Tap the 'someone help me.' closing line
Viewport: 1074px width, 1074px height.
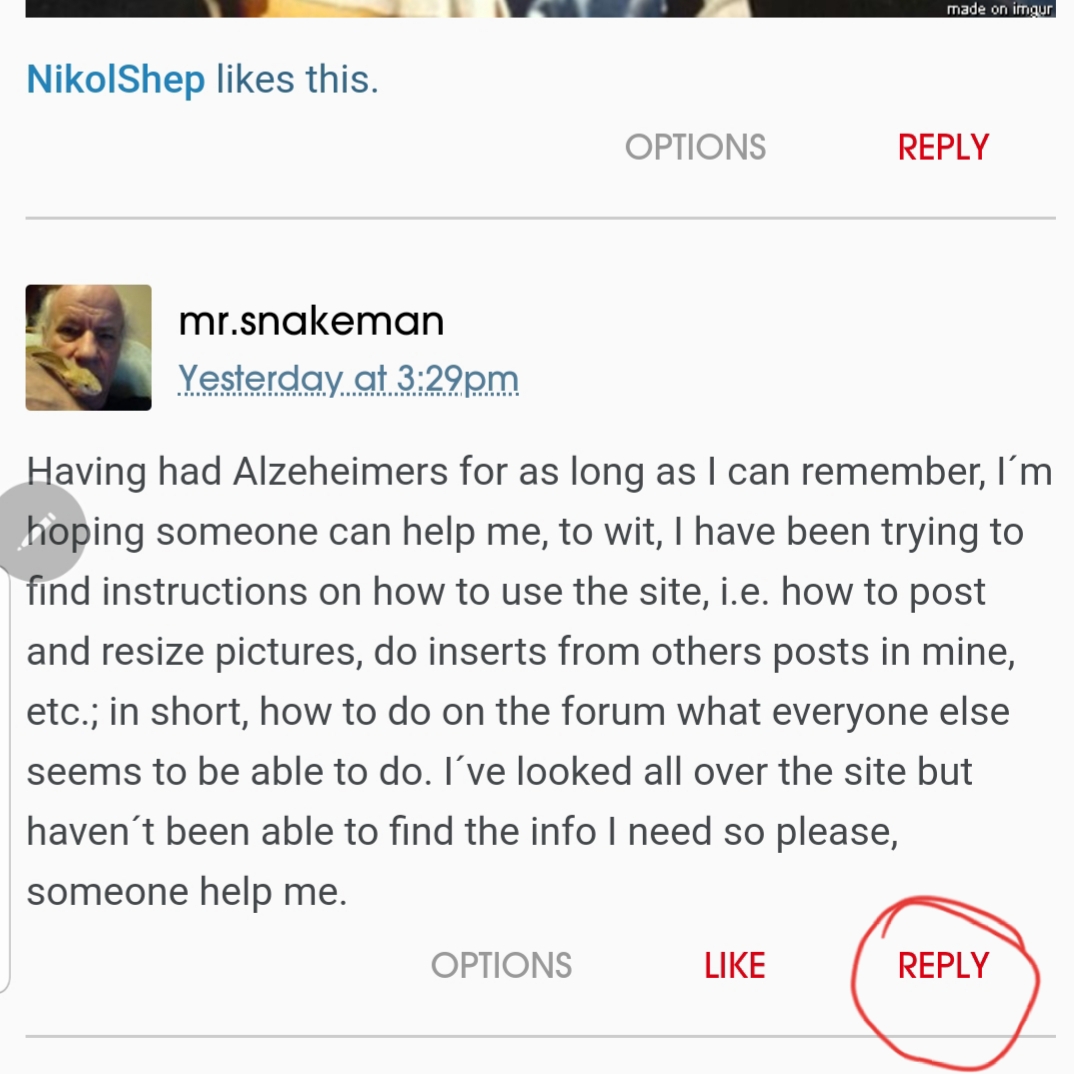coord(186,892)
